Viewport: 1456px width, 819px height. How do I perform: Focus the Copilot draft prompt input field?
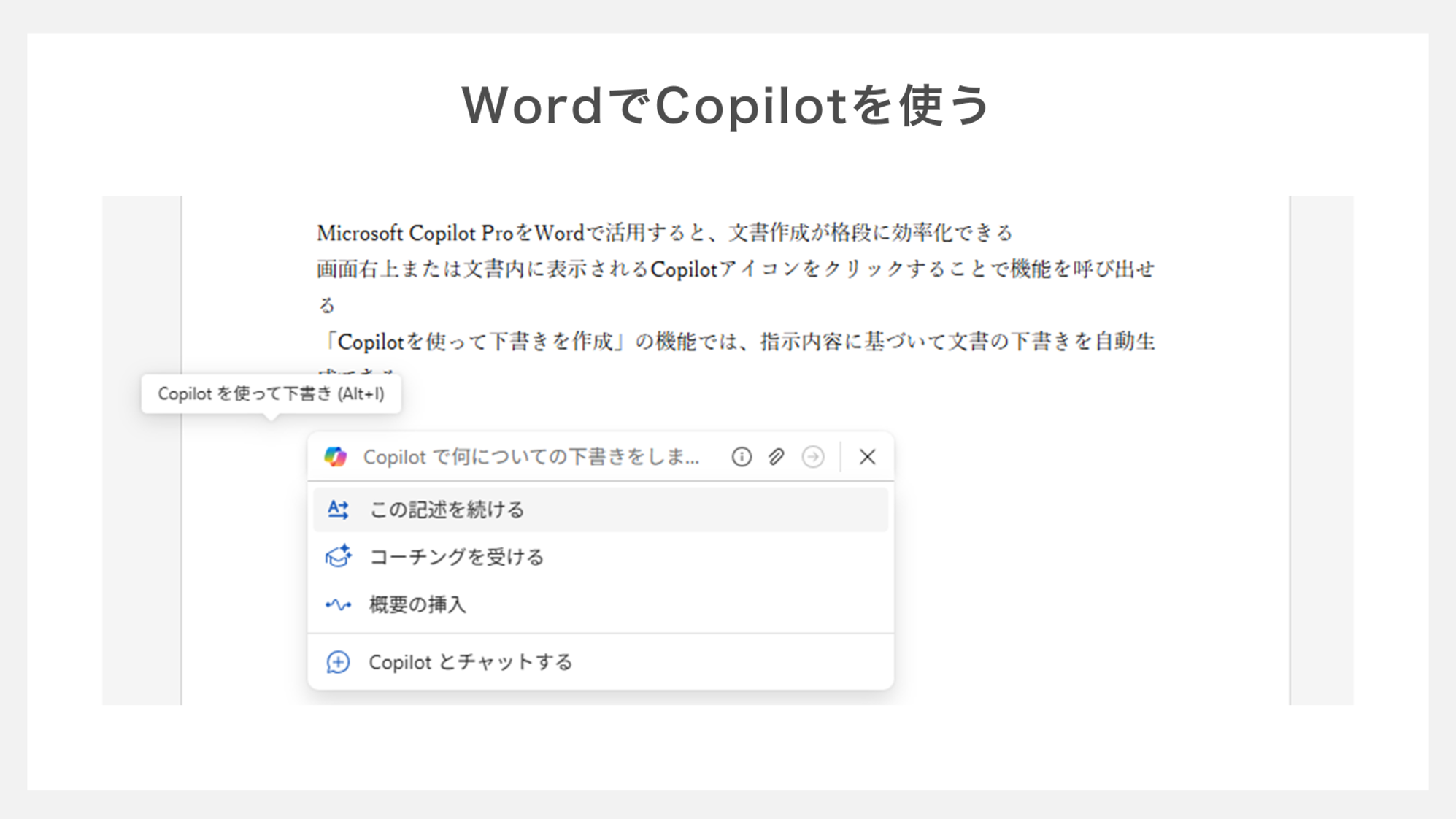pos(533,457)
